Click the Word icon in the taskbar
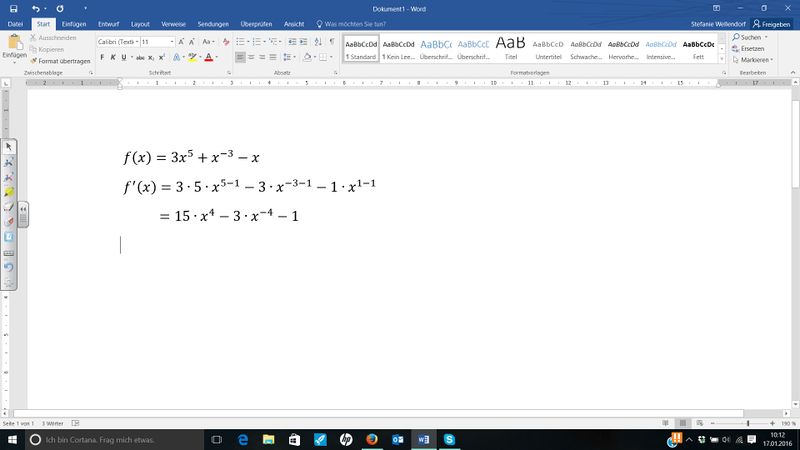 point(423,440)
